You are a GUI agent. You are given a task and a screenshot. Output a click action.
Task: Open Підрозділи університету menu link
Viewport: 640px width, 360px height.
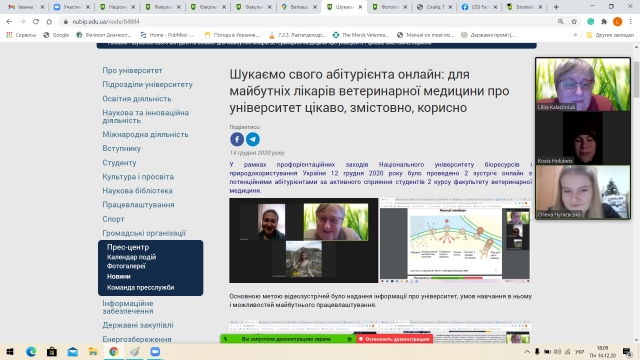click(x=147, y=84)
